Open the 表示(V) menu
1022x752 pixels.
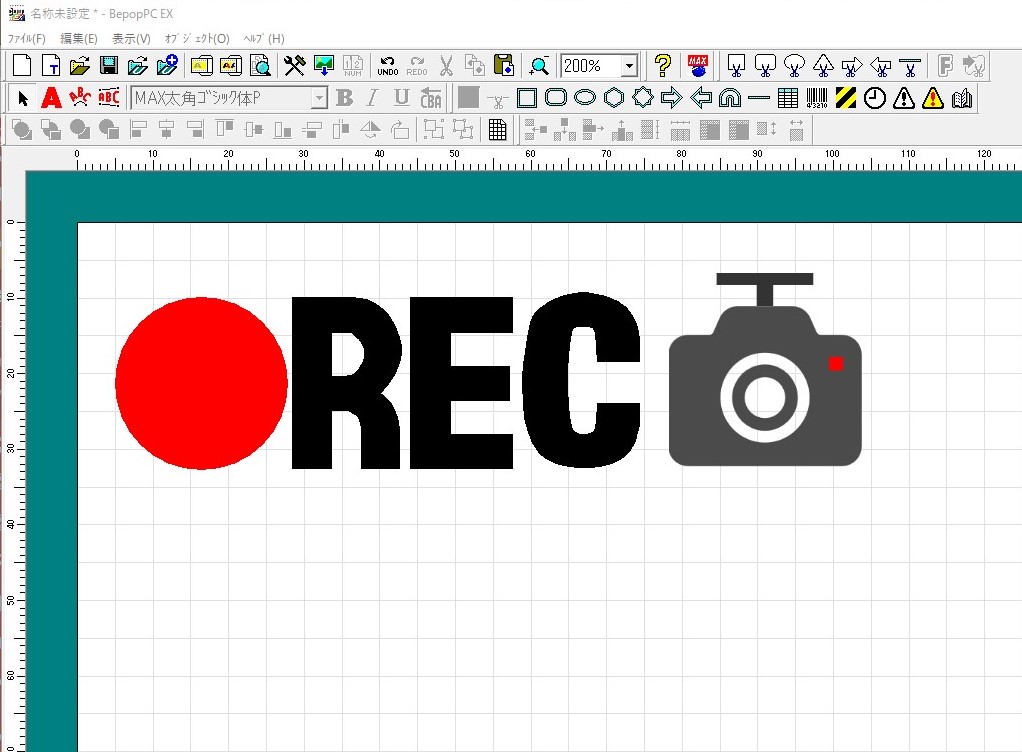[131, 38]
